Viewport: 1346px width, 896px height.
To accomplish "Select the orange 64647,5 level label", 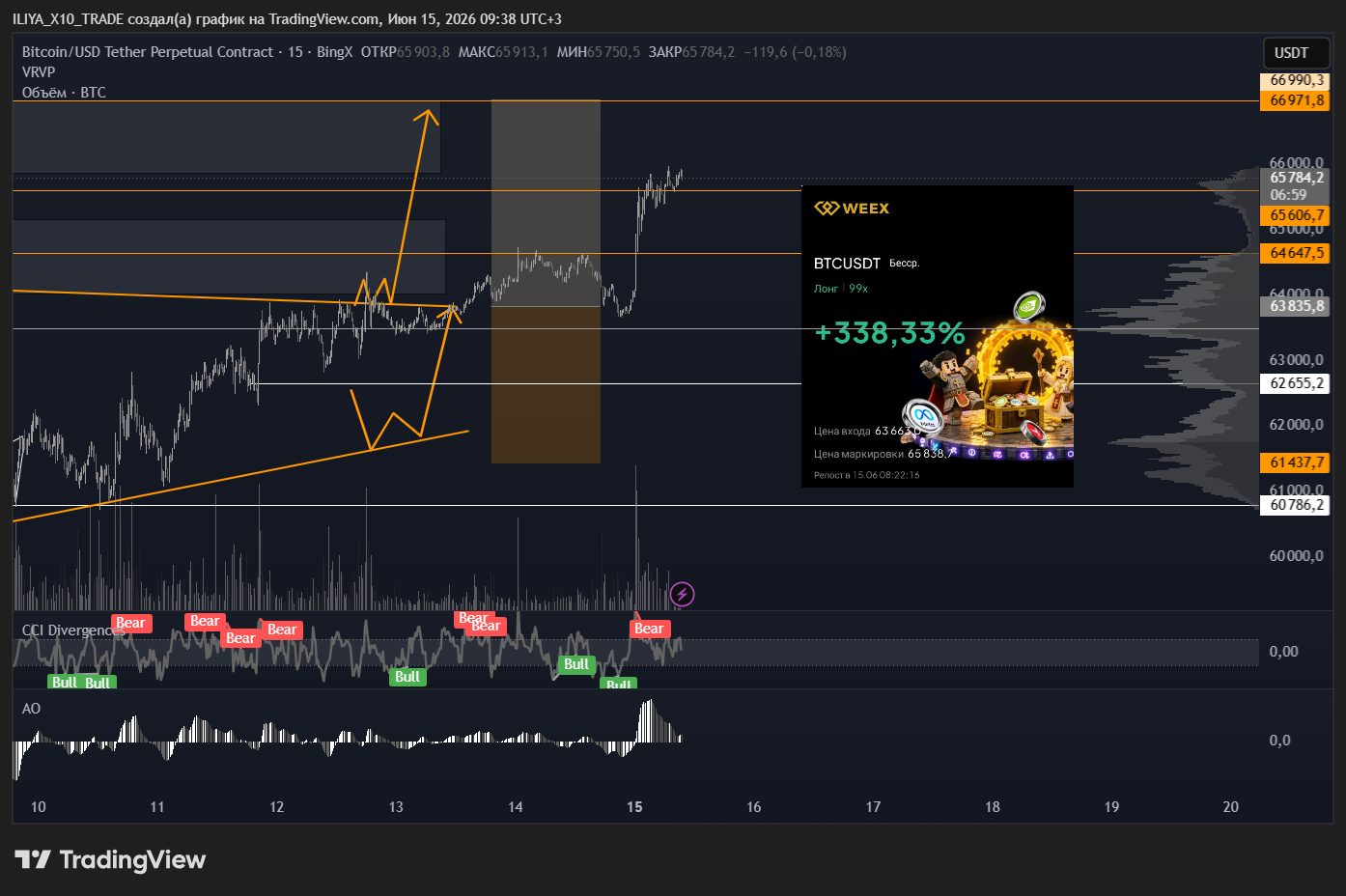I will coord(1295,253).
